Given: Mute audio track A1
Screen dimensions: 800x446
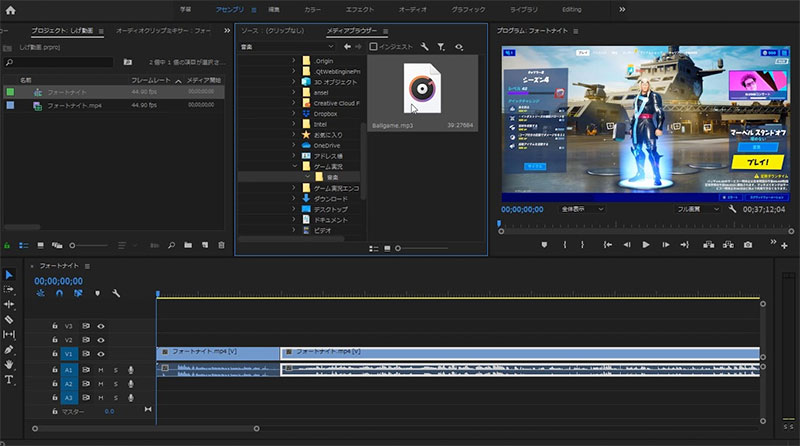Looking at the screenshot, I should 101,369.
